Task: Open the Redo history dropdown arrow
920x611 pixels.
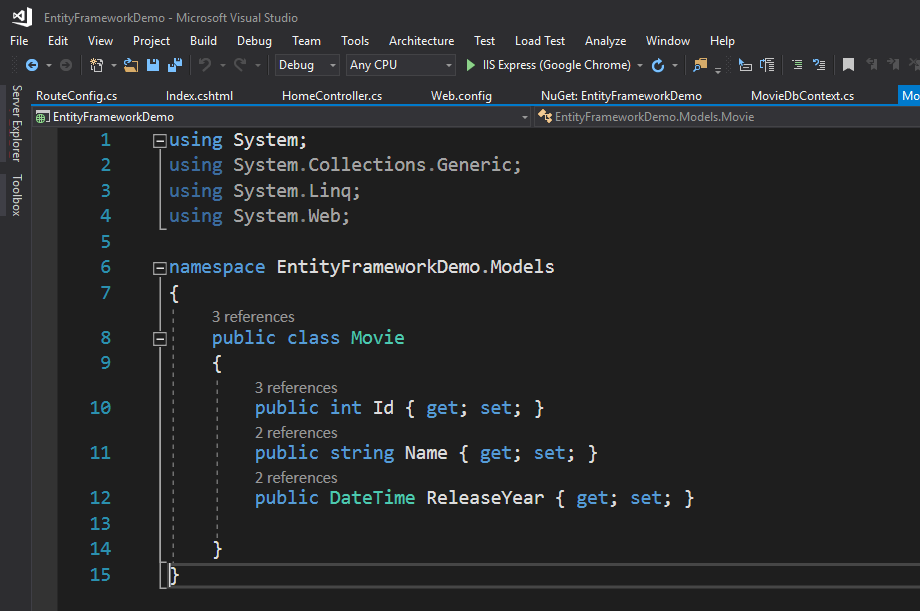Action: tap(258, 65)
